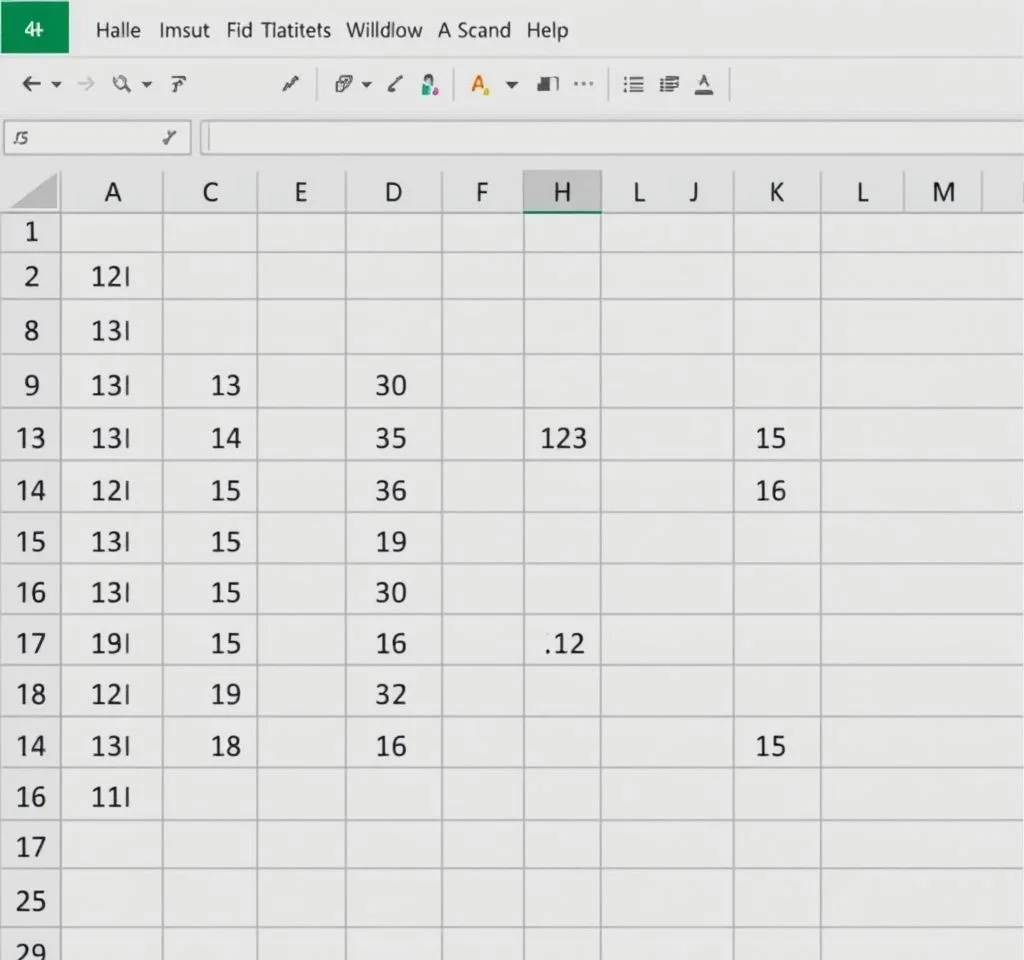Select the column K header

click(x=776, y=192)
